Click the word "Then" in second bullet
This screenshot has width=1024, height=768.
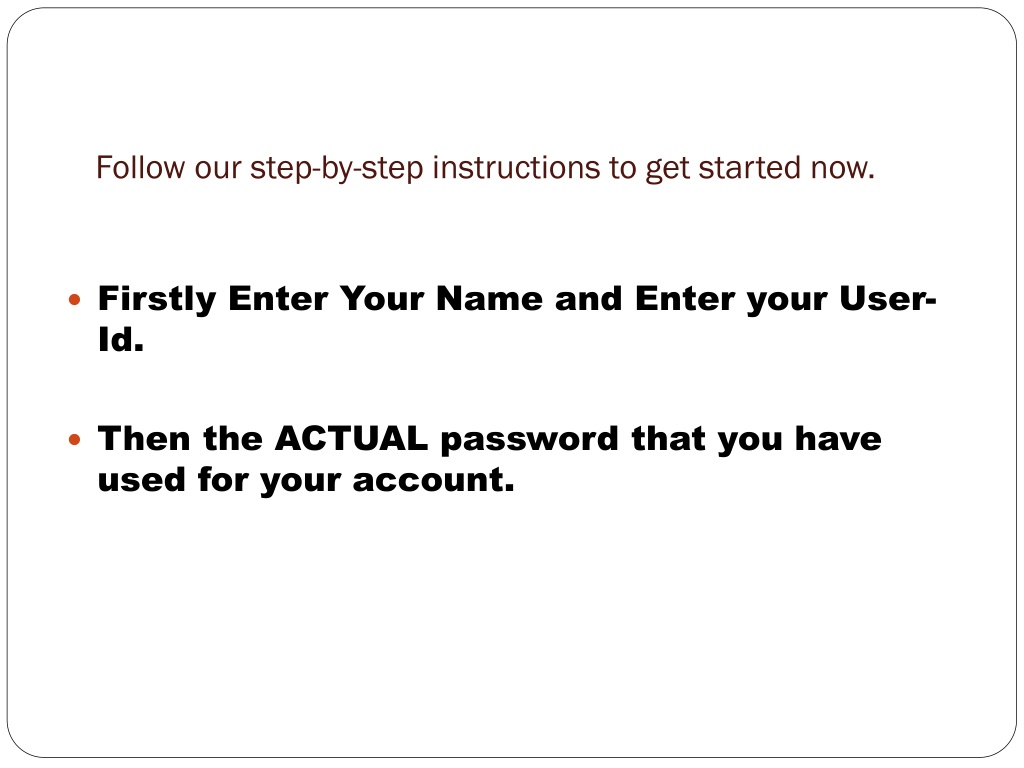[x=144, y=438]
